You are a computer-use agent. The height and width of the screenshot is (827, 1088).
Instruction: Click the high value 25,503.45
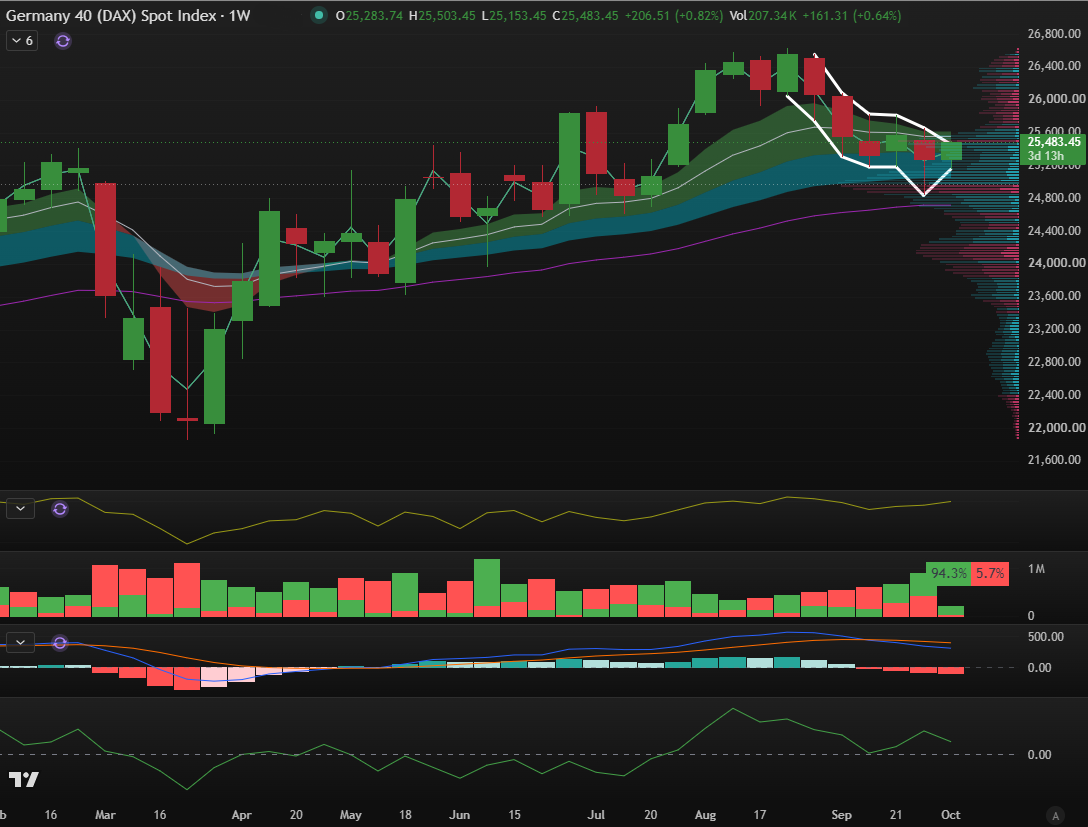click(x=448, y=15)
